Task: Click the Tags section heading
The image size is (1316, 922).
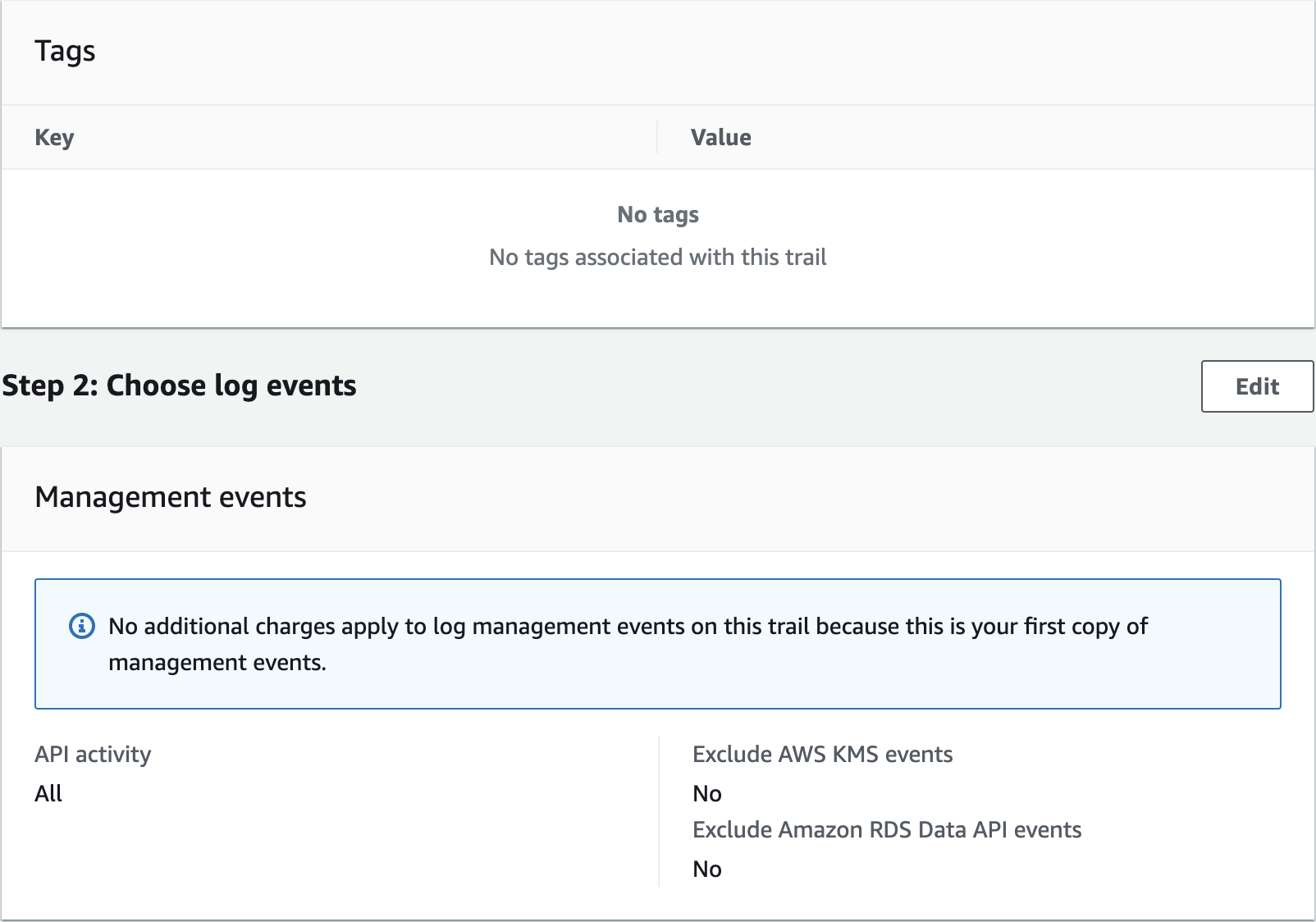Action: click(x=65, y=51)
